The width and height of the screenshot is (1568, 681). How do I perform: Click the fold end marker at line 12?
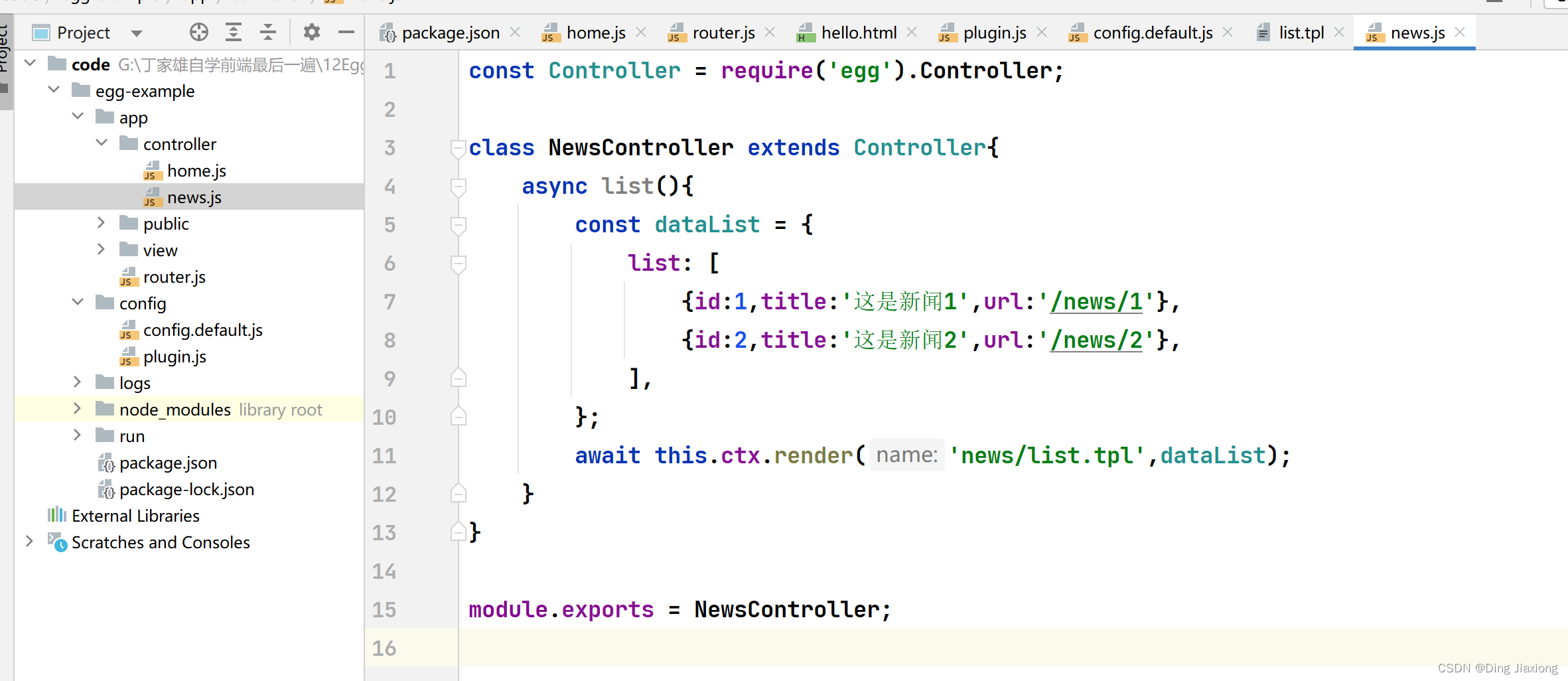coord(458,493)
